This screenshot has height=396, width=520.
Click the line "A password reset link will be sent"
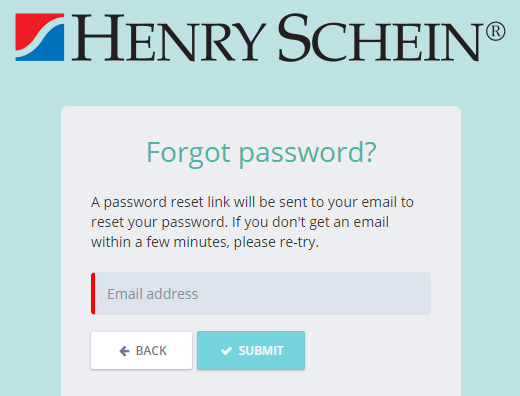(x=252, y=202)
